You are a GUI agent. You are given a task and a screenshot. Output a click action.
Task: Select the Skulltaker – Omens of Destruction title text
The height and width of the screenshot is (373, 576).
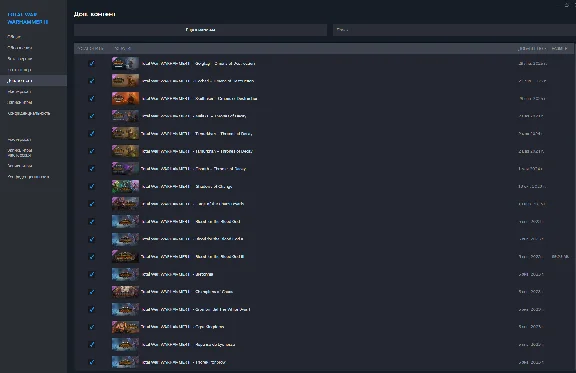(199, 98)
